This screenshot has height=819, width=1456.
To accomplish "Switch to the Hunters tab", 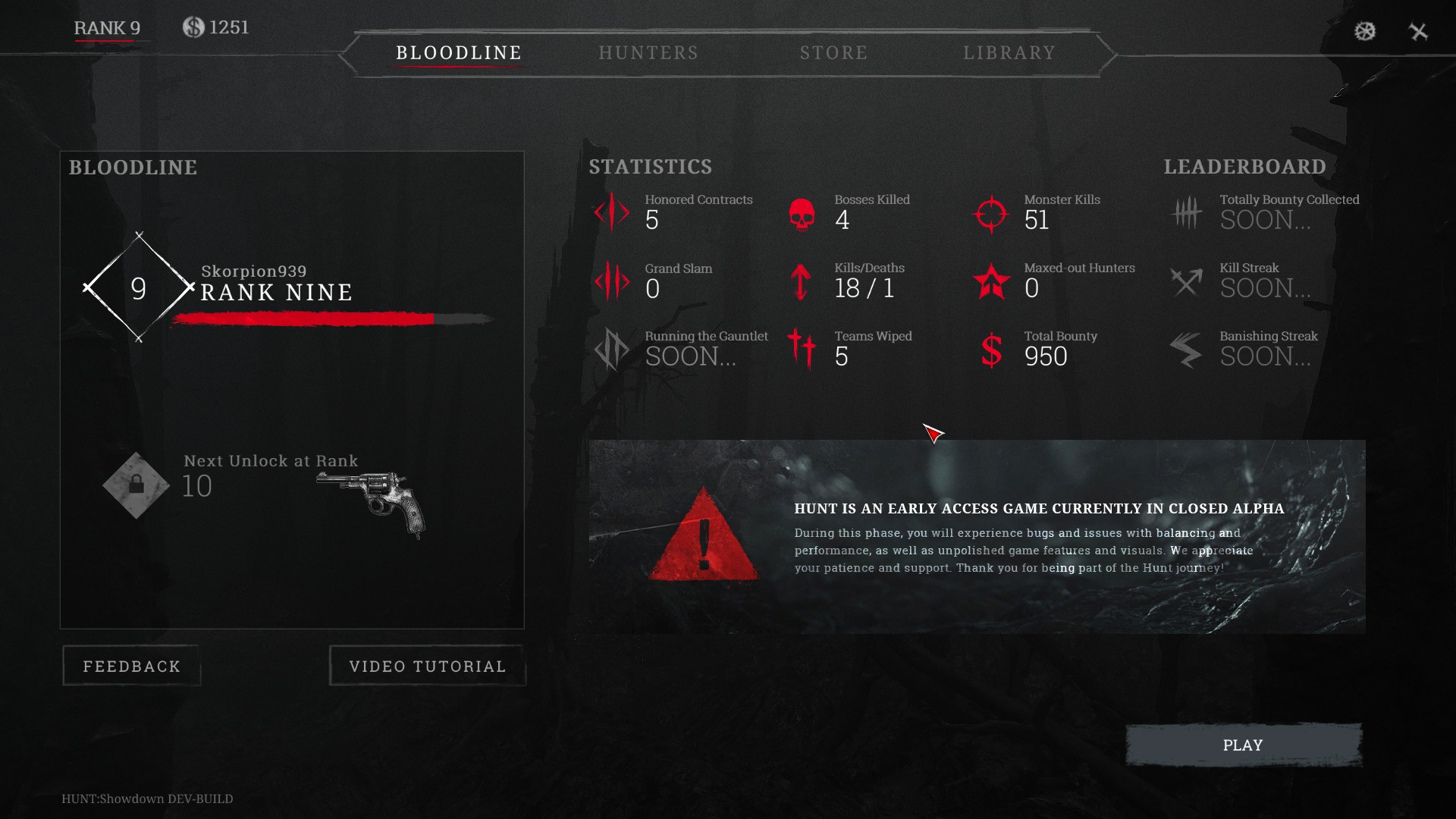I will pos(649,53).
